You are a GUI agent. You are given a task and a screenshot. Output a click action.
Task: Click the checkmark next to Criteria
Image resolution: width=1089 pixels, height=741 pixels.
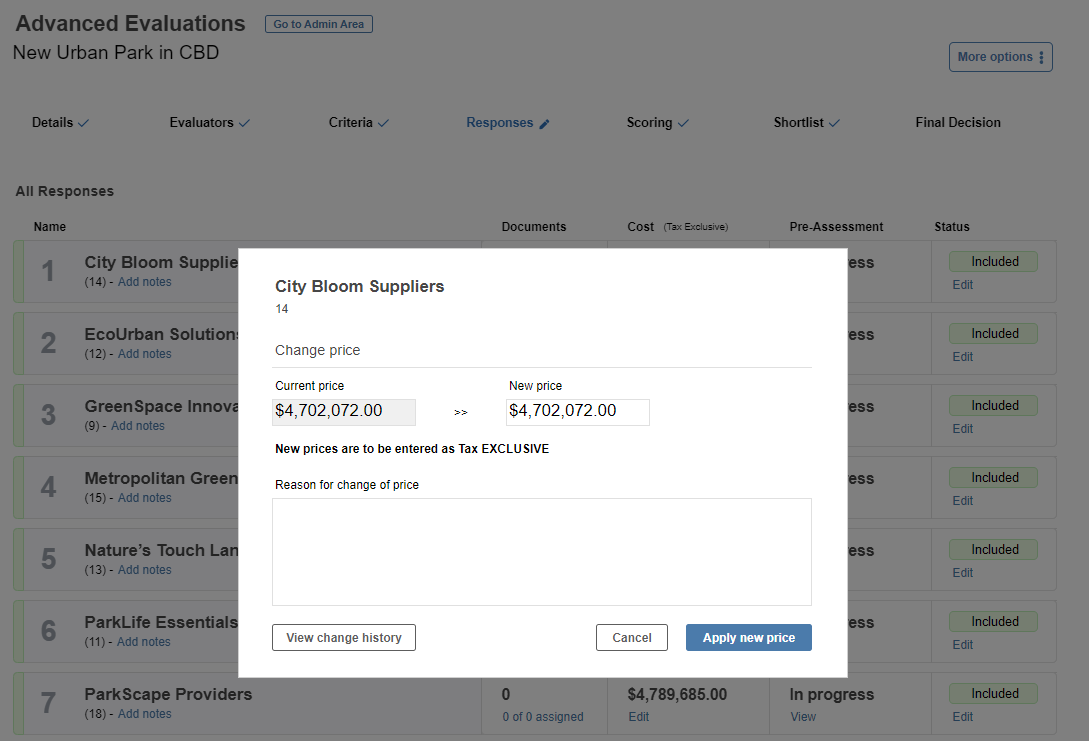tap(383, 123)
